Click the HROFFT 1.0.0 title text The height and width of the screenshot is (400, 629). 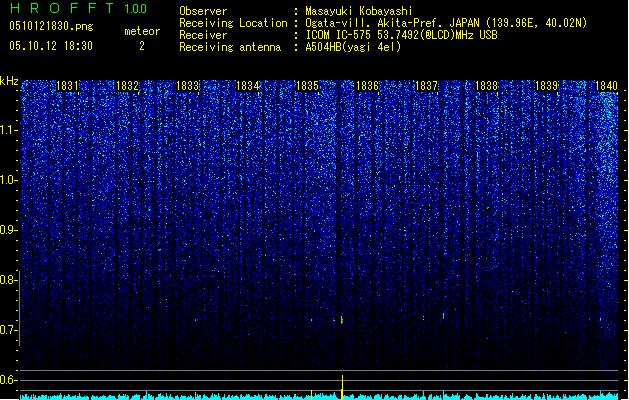(x=78, y=8)
